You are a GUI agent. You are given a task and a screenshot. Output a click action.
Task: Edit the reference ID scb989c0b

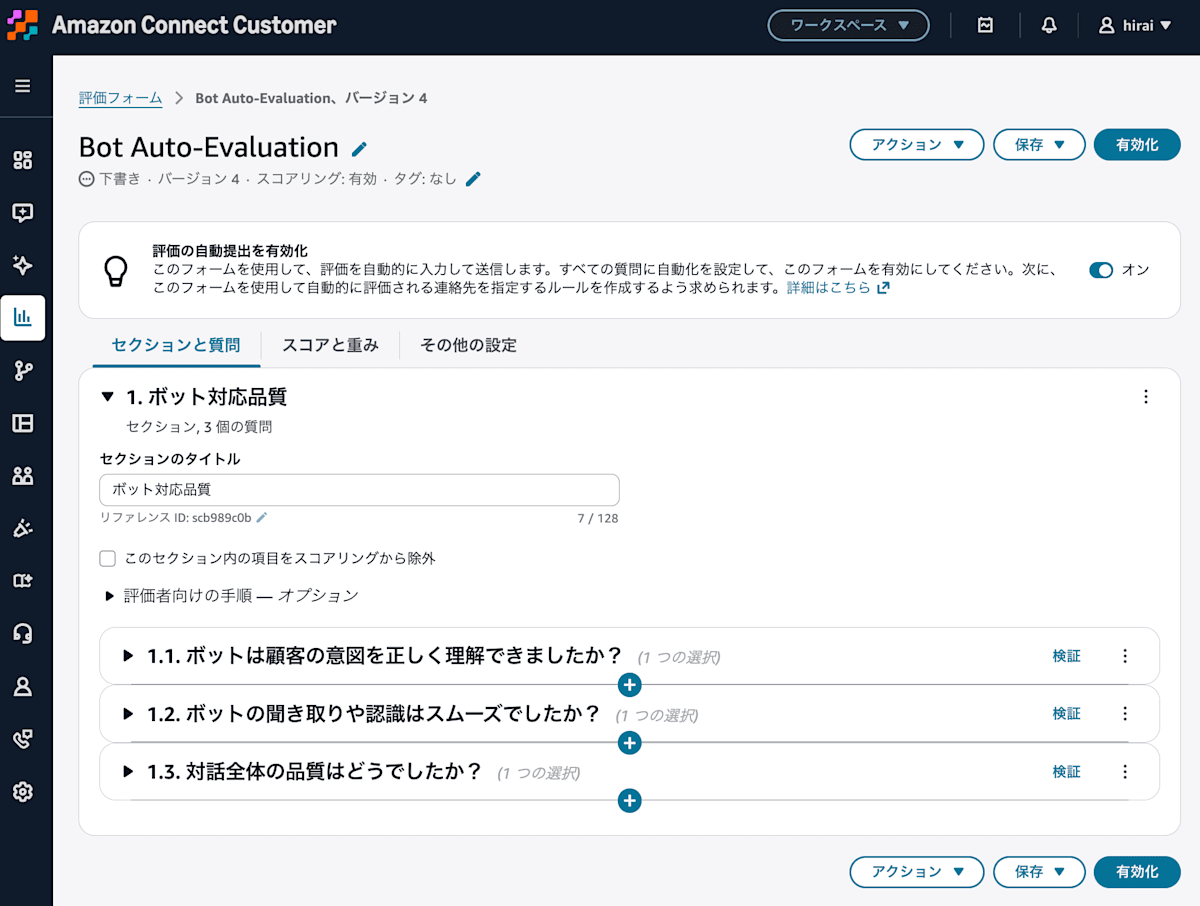262,518
